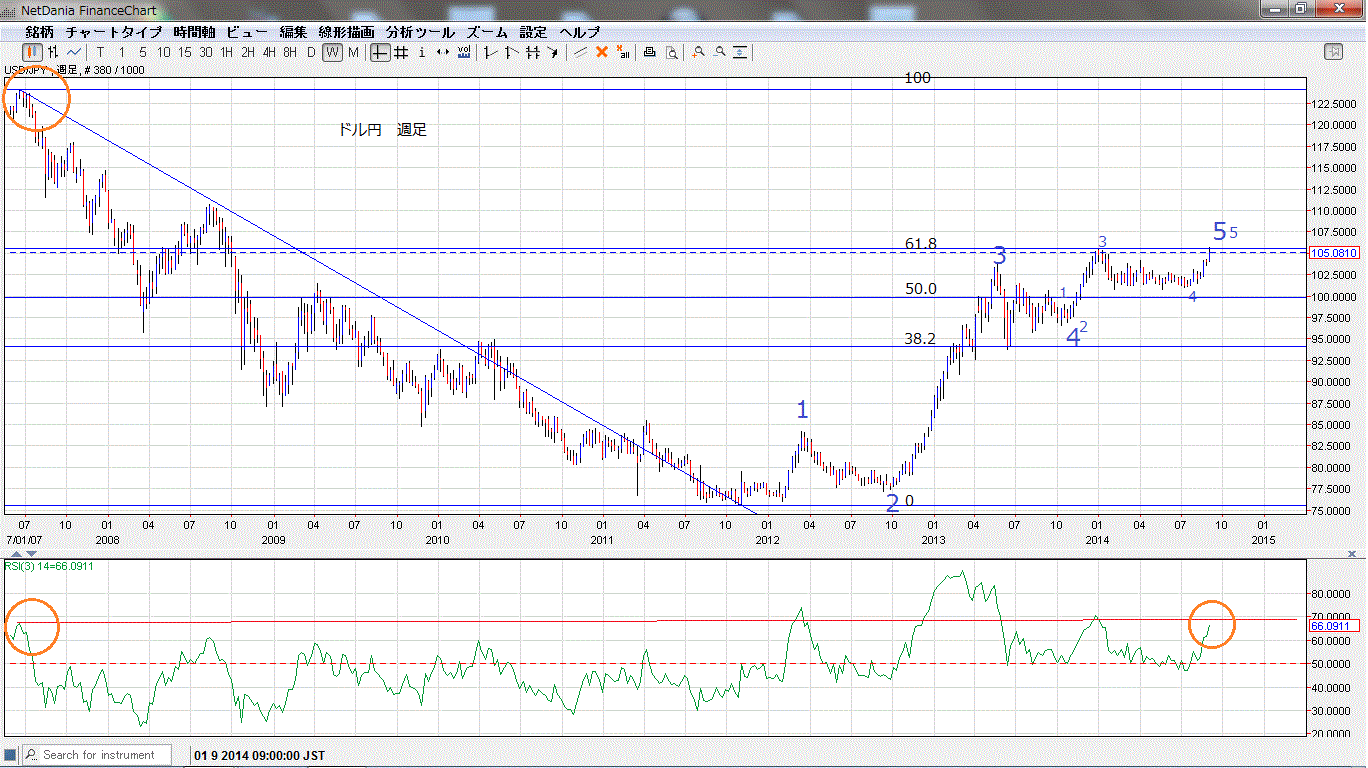The height and width of the screenshot is (768, 1368).
Task: Switch to 2H timeframe
Action: coord(248,52)
